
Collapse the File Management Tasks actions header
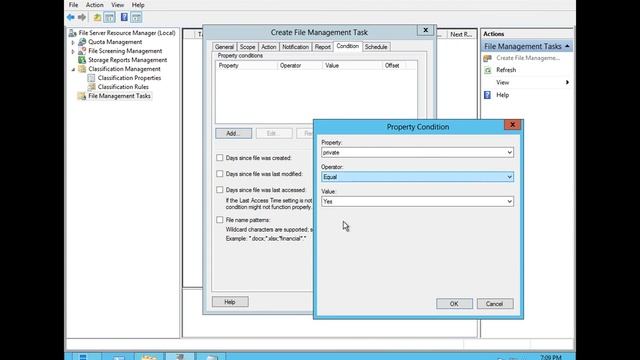(x=567, y=47)
